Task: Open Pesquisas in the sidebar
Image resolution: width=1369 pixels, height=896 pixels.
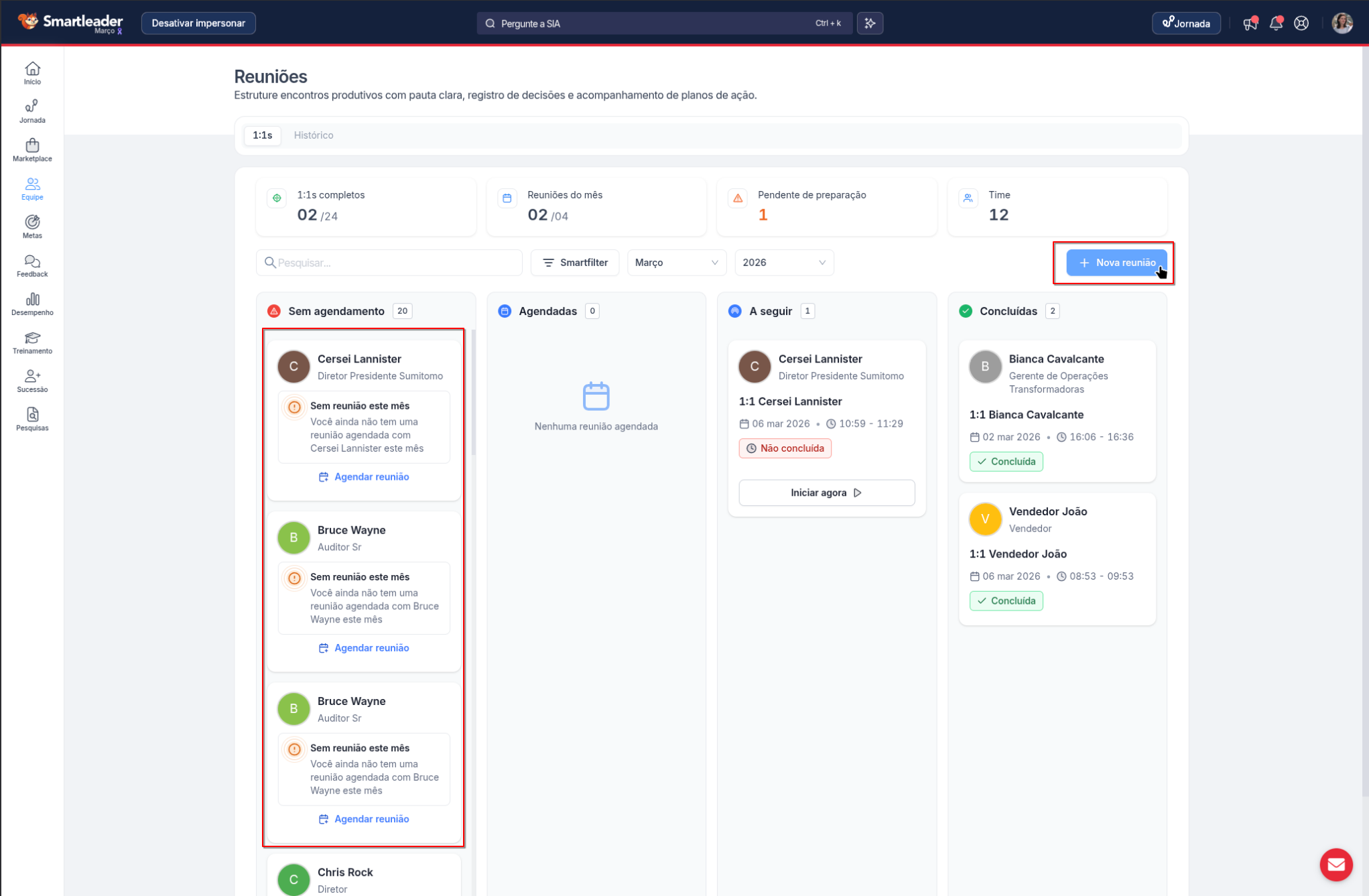Action: point(32,419)
